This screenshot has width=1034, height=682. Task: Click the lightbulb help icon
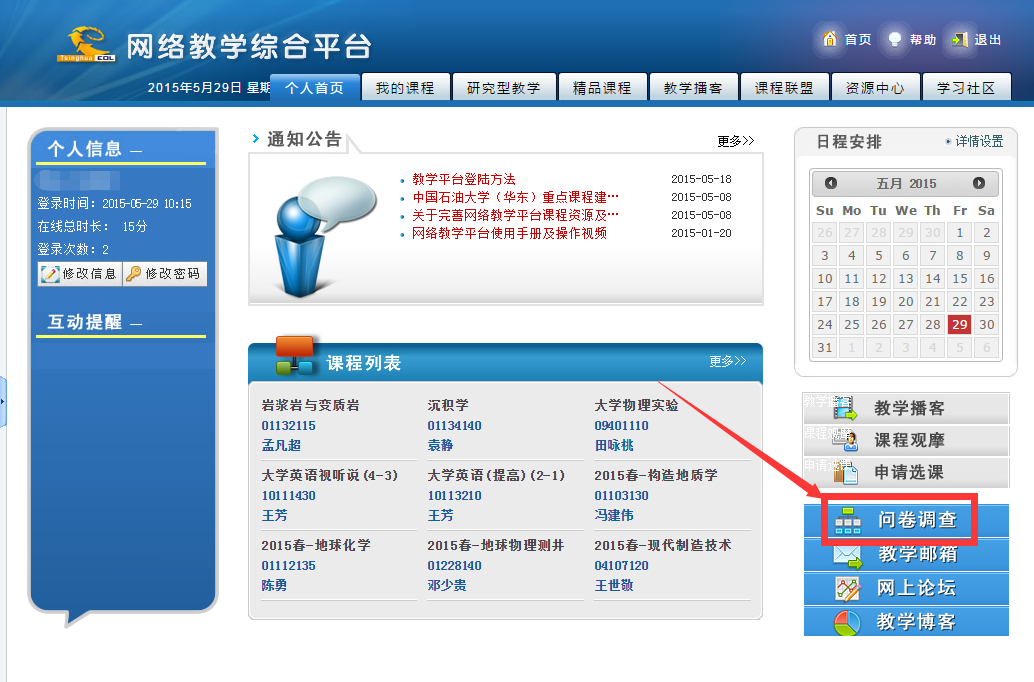click(x=895, y=39)
